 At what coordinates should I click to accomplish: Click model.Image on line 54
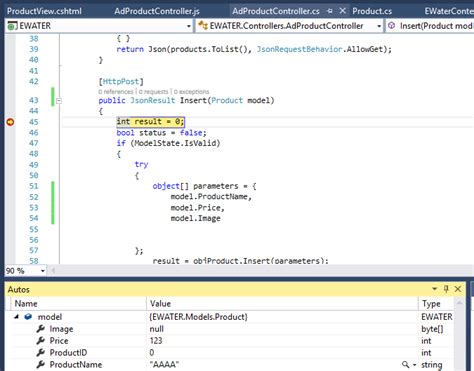[x=196, y=218]
